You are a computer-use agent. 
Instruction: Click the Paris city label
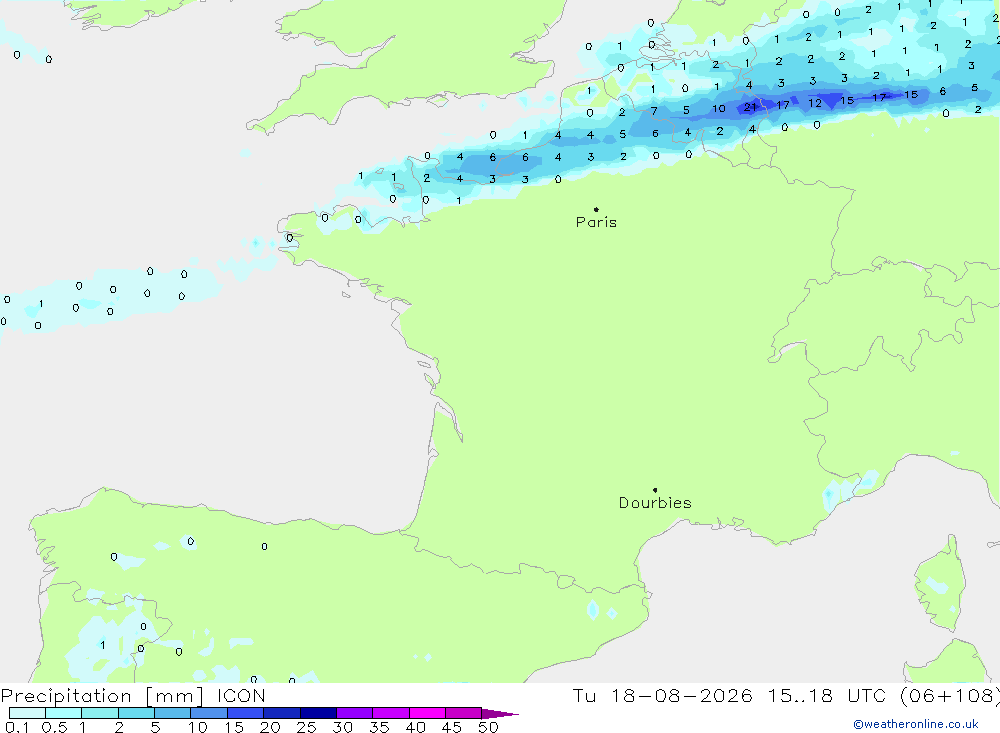[x=596, y=222]
